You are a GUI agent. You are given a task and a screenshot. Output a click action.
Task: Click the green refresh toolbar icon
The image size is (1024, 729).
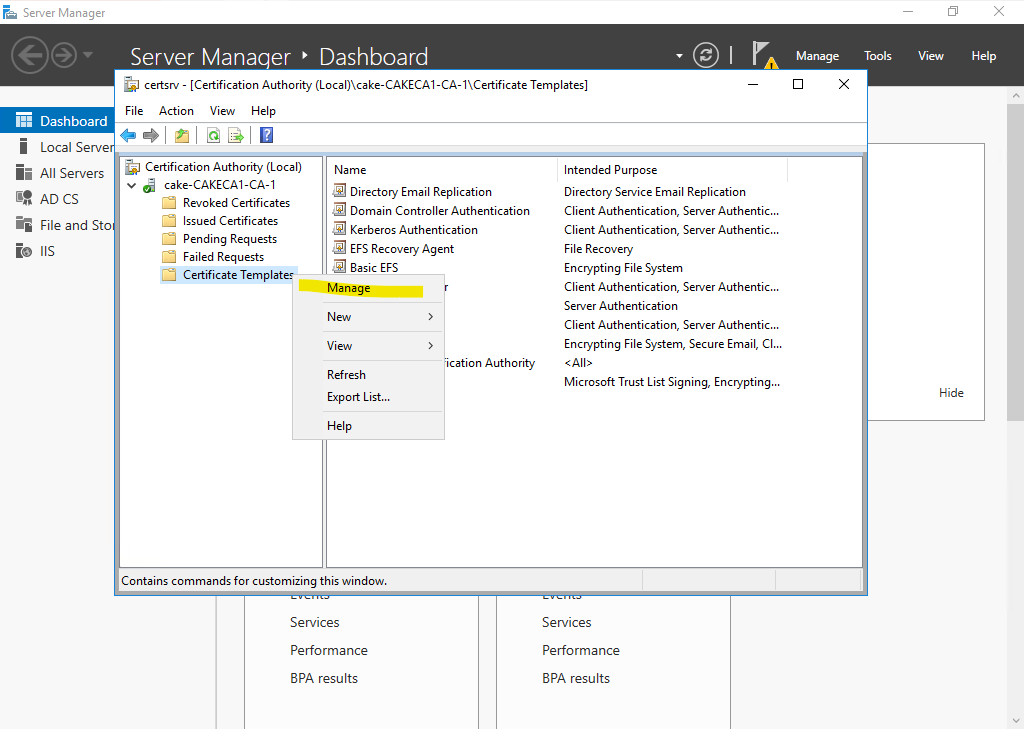coord(213,135)
